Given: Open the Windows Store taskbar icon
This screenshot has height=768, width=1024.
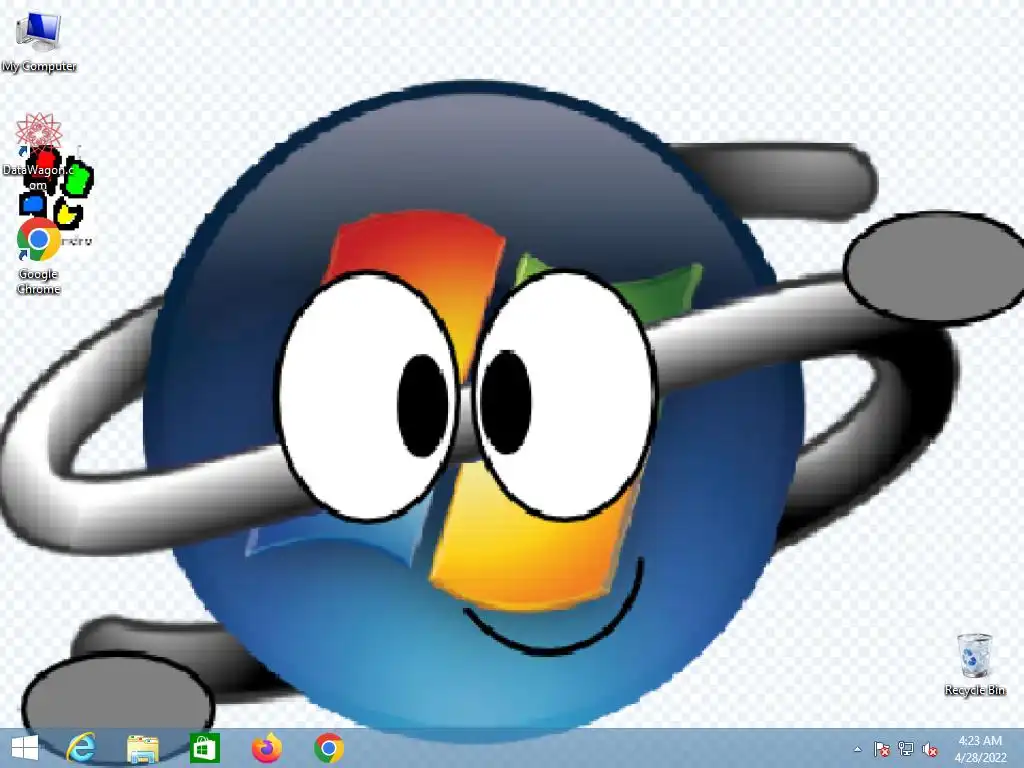Looking at the screenshot, I should click(x=204, y=748).
